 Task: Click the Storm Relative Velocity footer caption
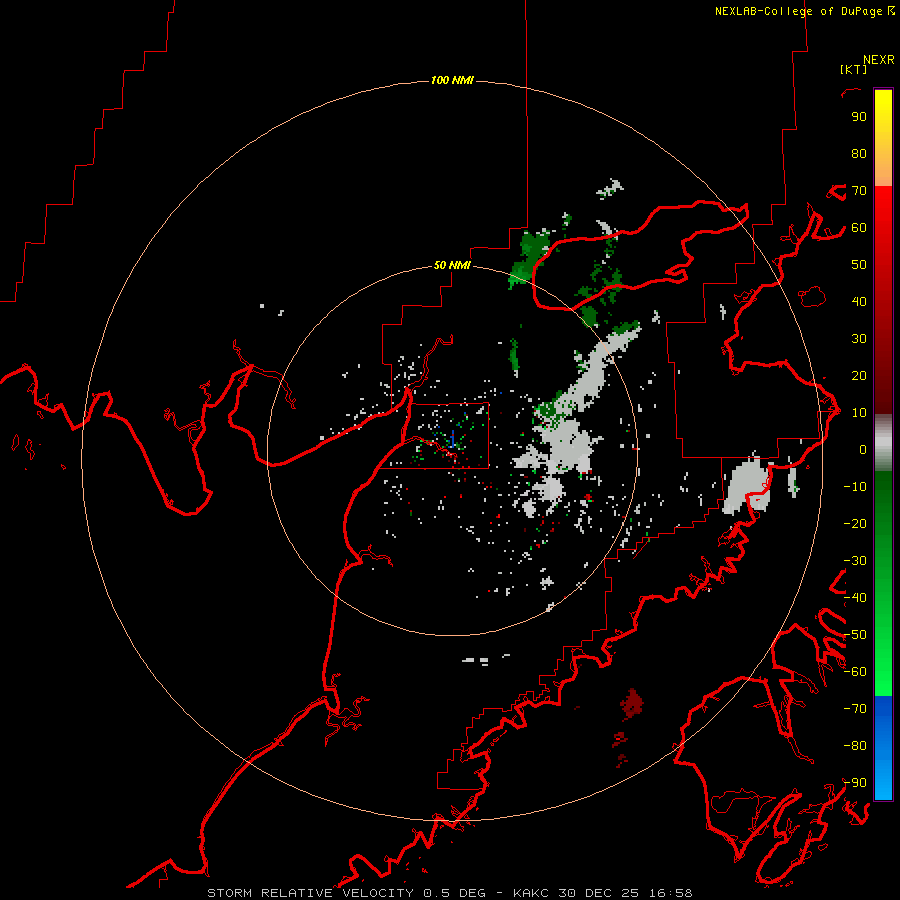450,893
